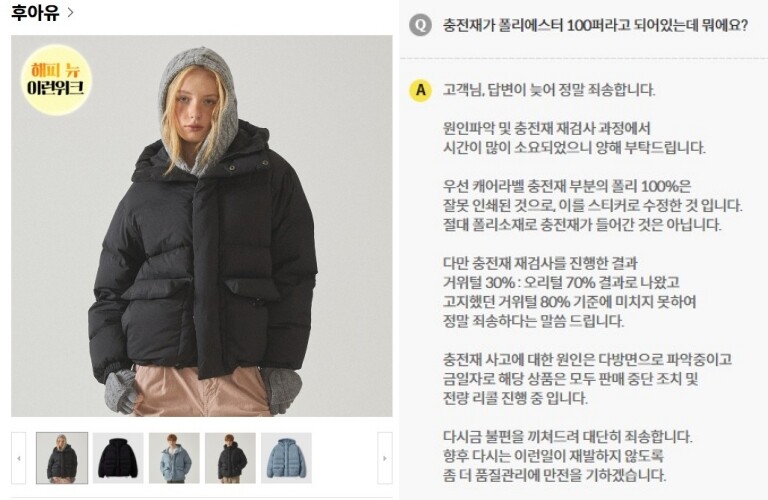Click the yellow A answer icon
This screenshot has width=768, height=500.
click(x=420, y=90)
